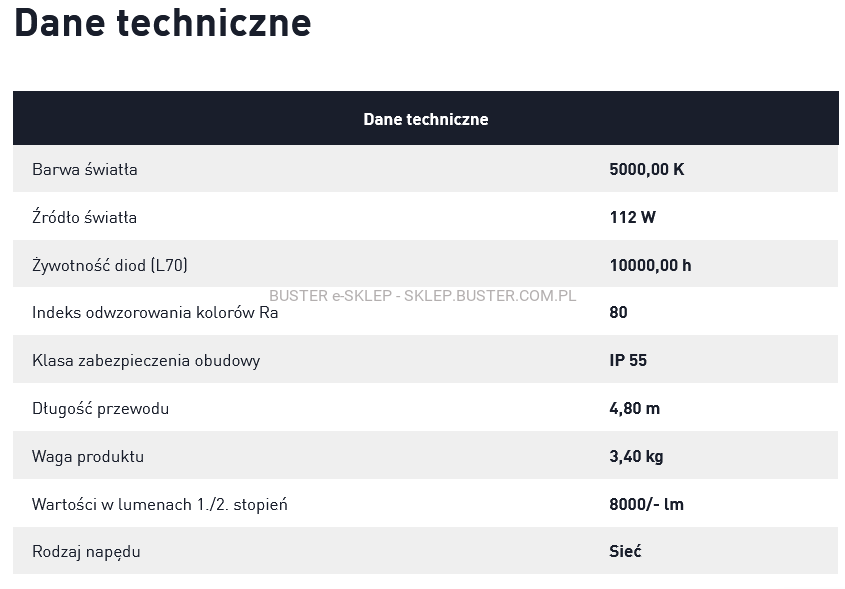Select the "Długość przewodu" row label
This screenshot has width=845, height=589.
[x=100, y=408]
